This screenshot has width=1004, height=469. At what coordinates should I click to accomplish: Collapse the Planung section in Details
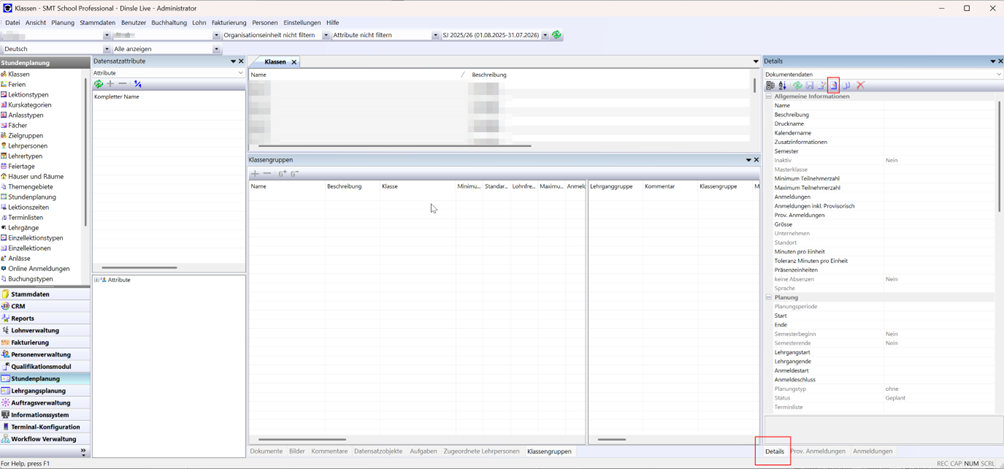click(769, 297)
